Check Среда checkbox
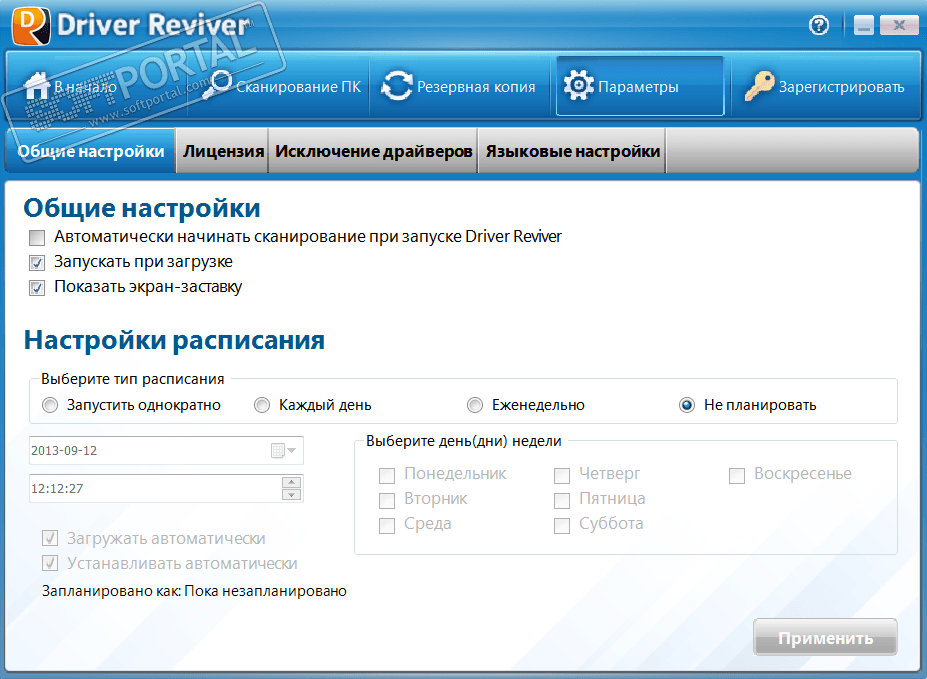This screenshot has width=927, height=679. click(x=387, y=526)
